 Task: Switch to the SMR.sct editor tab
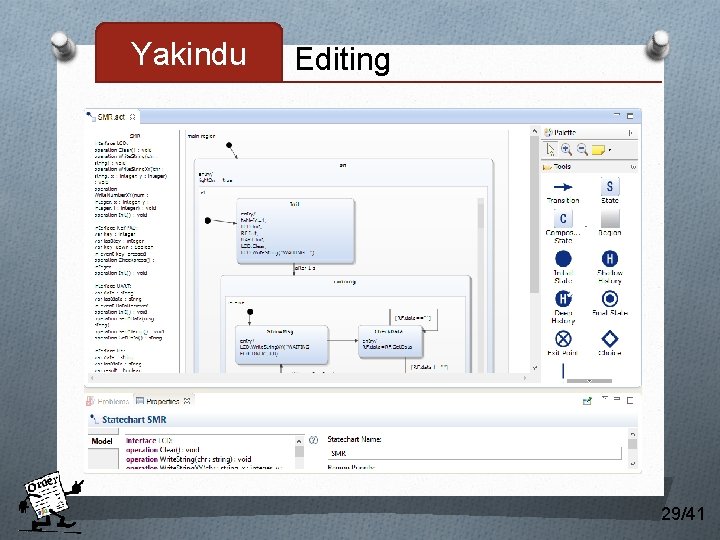(x=111, y=117)
